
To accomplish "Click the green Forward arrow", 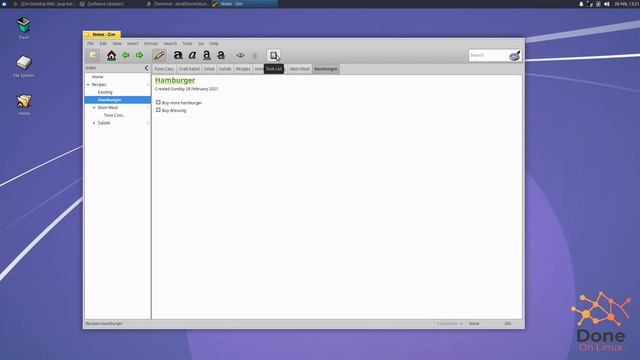I will 140,55.
